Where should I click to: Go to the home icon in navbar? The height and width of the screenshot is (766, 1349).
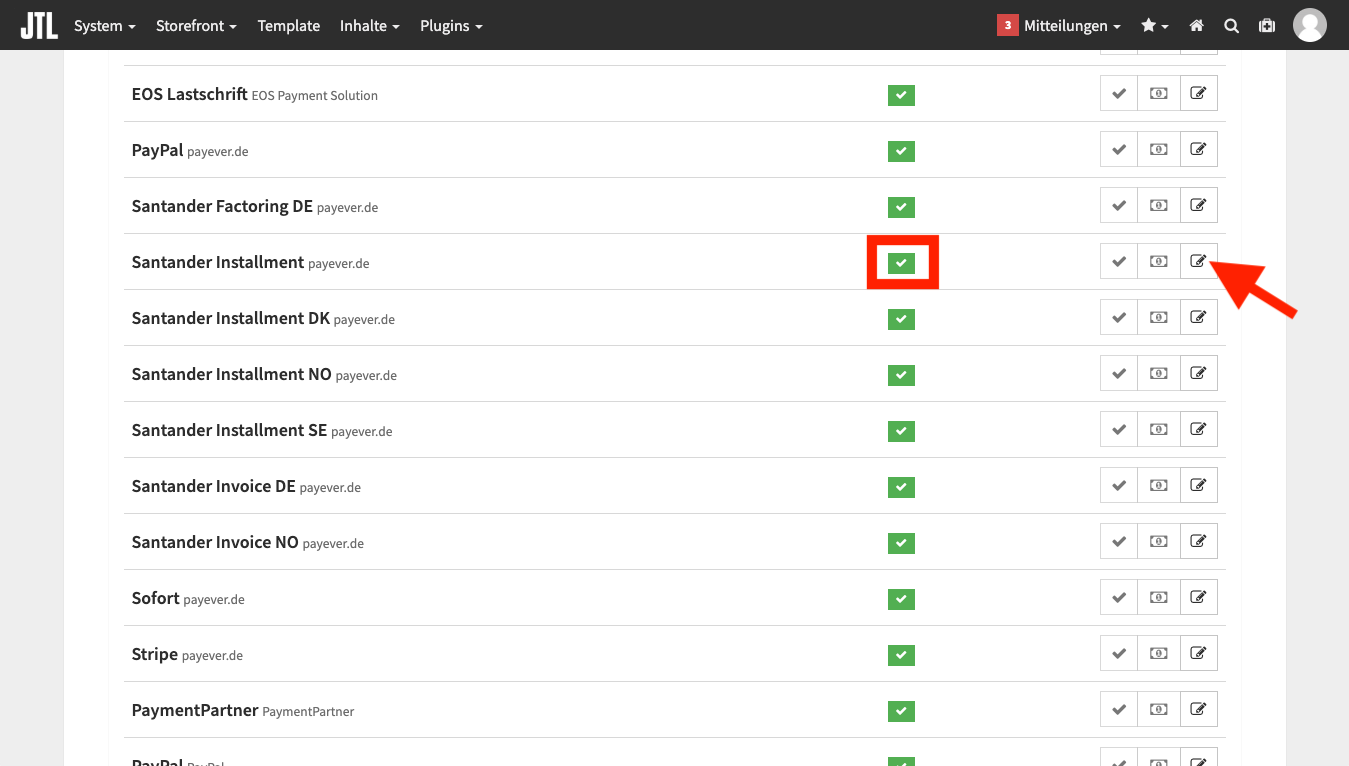coord(1196,26)
